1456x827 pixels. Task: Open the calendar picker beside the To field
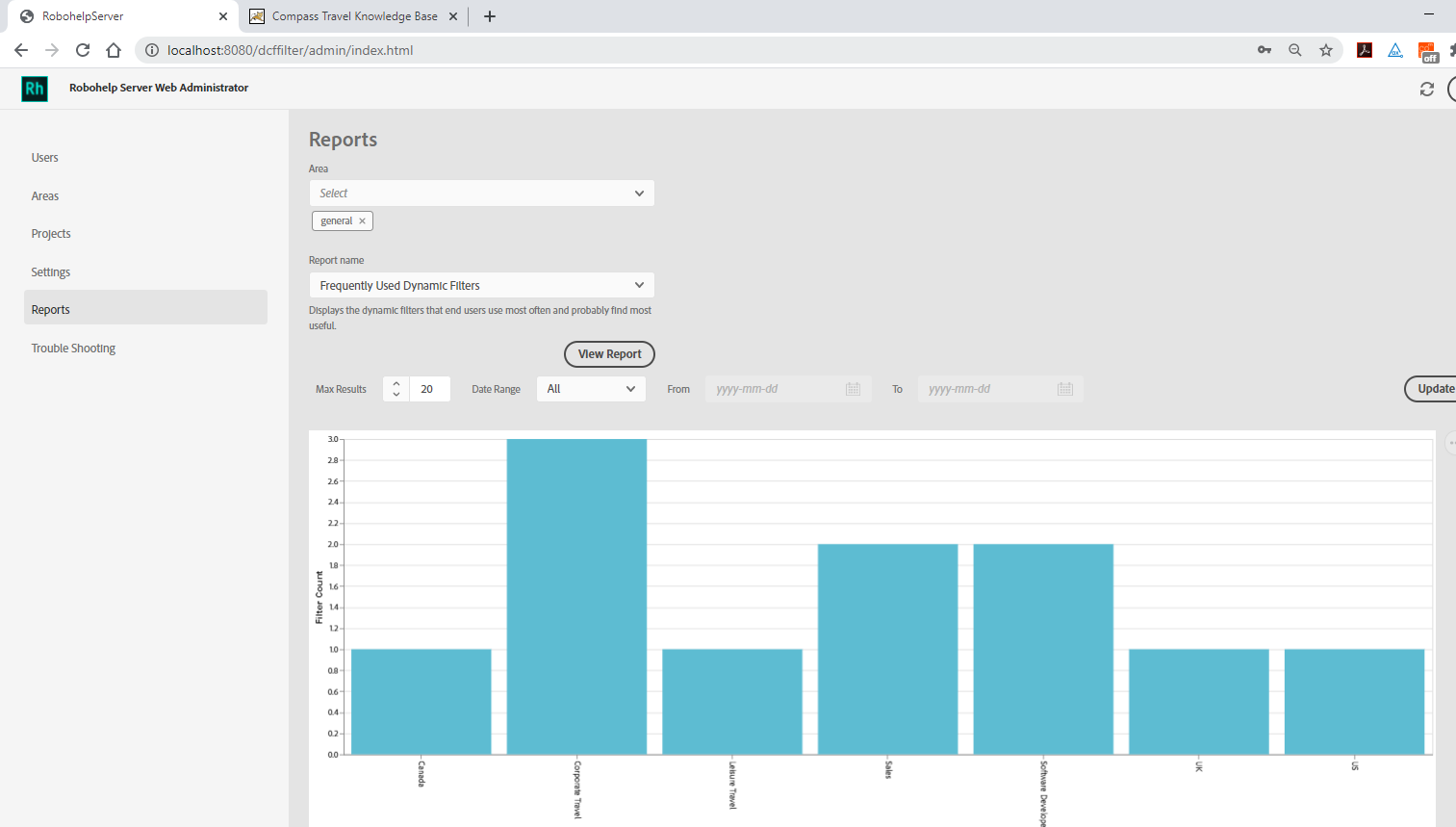[x=1064, y=389]
